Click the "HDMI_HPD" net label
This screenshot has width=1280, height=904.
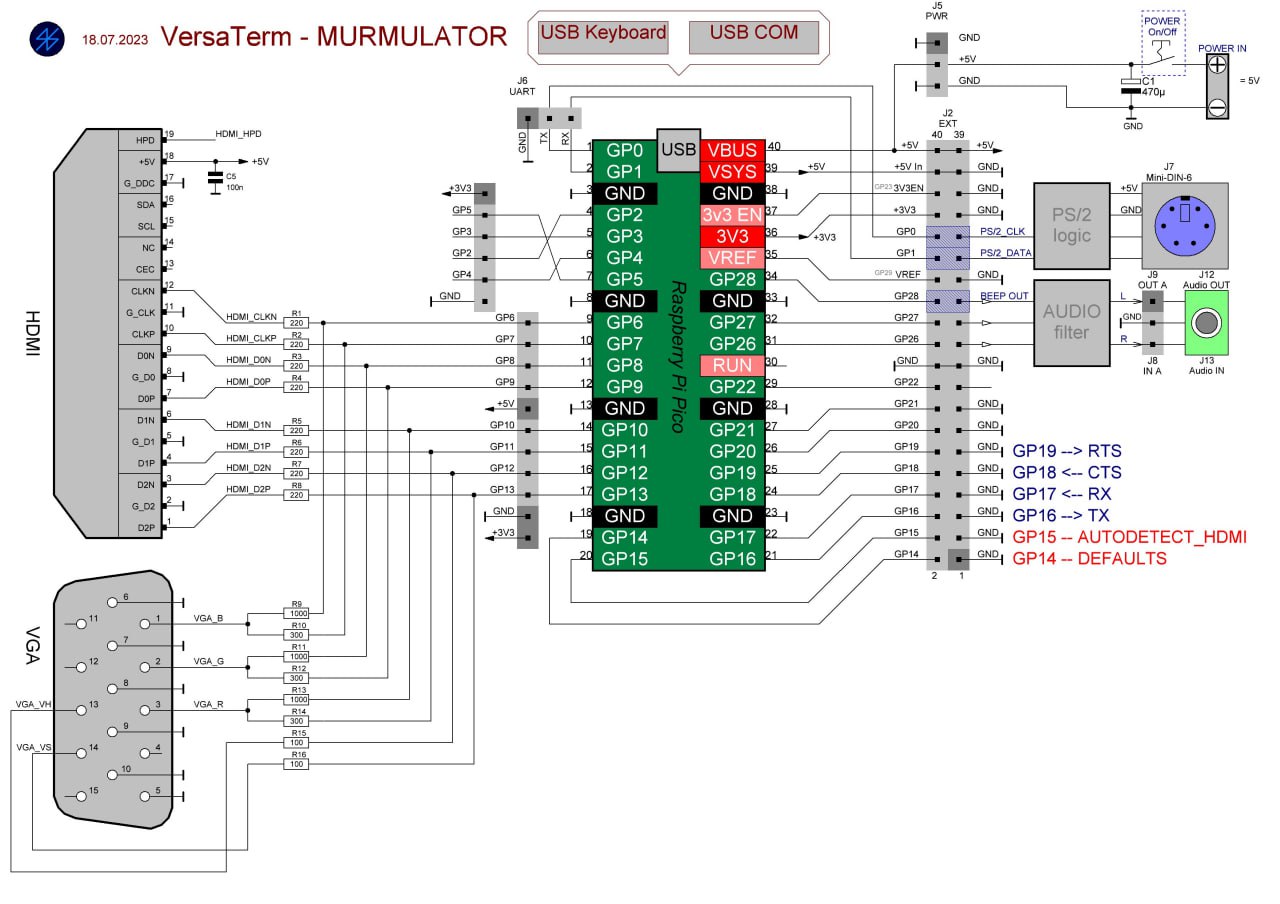coord(238,133)
